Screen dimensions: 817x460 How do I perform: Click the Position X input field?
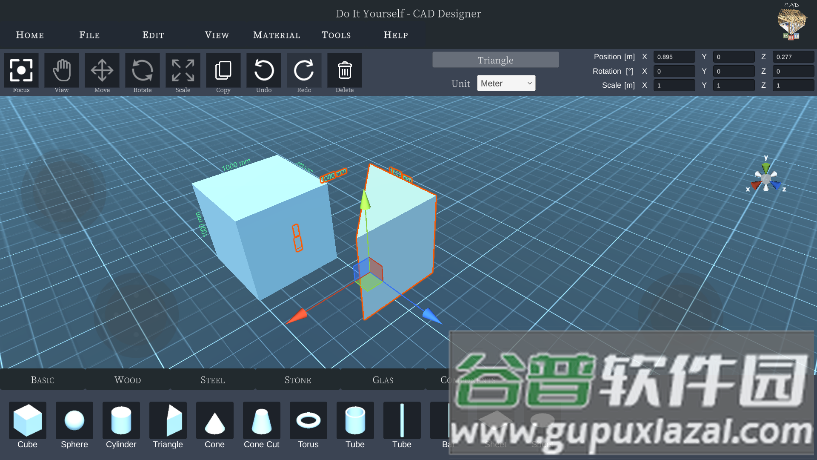[x=674, y=57]
